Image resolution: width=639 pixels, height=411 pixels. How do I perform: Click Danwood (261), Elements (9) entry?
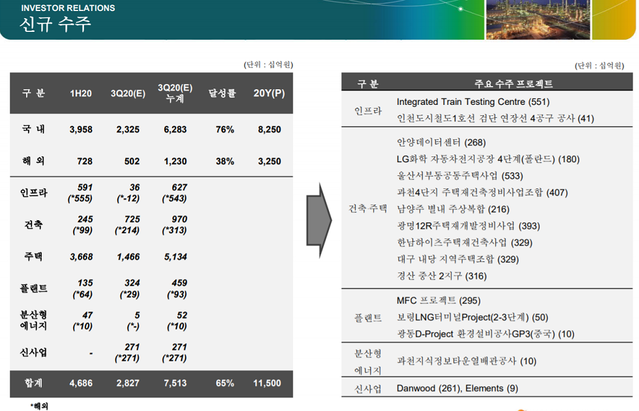[x=457, y=388]
